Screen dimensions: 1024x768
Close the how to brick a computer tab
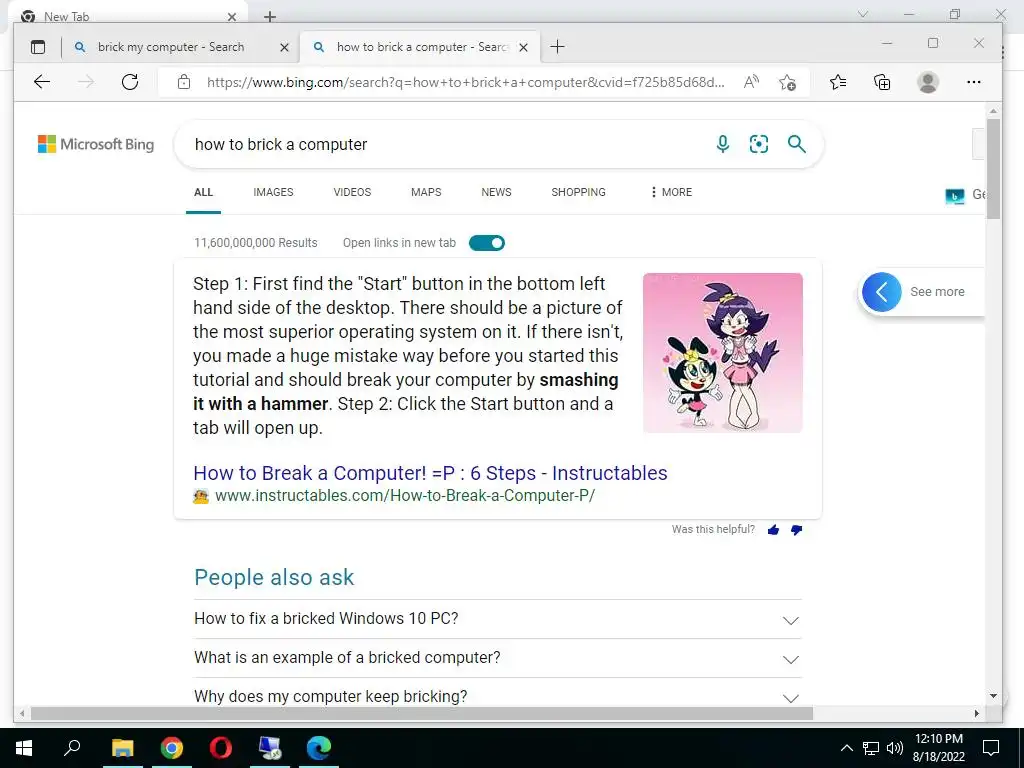tap(523, 47)
